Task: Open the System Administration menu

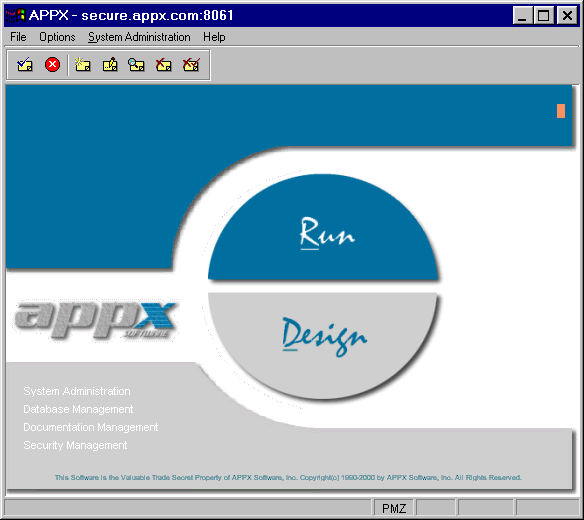Action: (139, 37)
